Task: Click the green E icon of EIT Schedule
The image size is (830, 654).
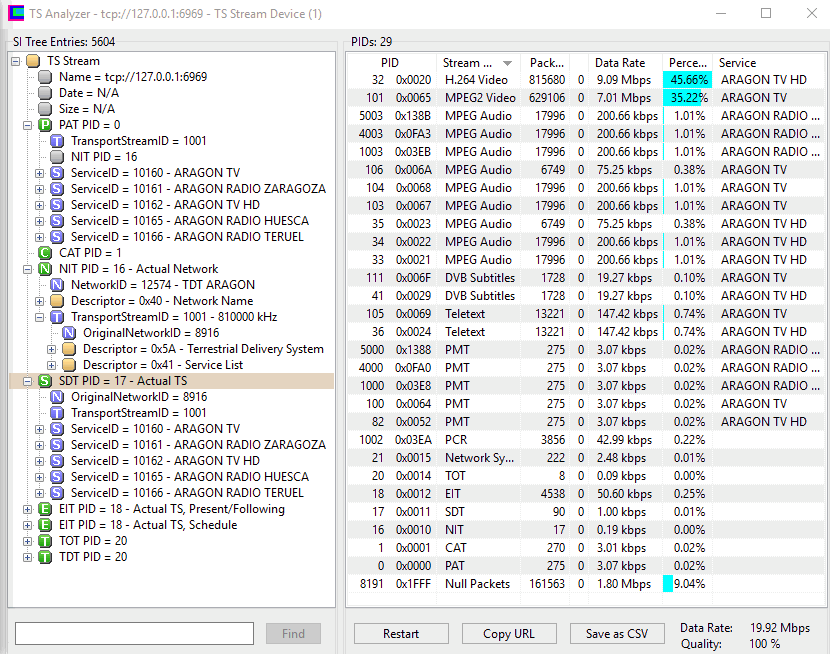Action: [x=45, y=525]
